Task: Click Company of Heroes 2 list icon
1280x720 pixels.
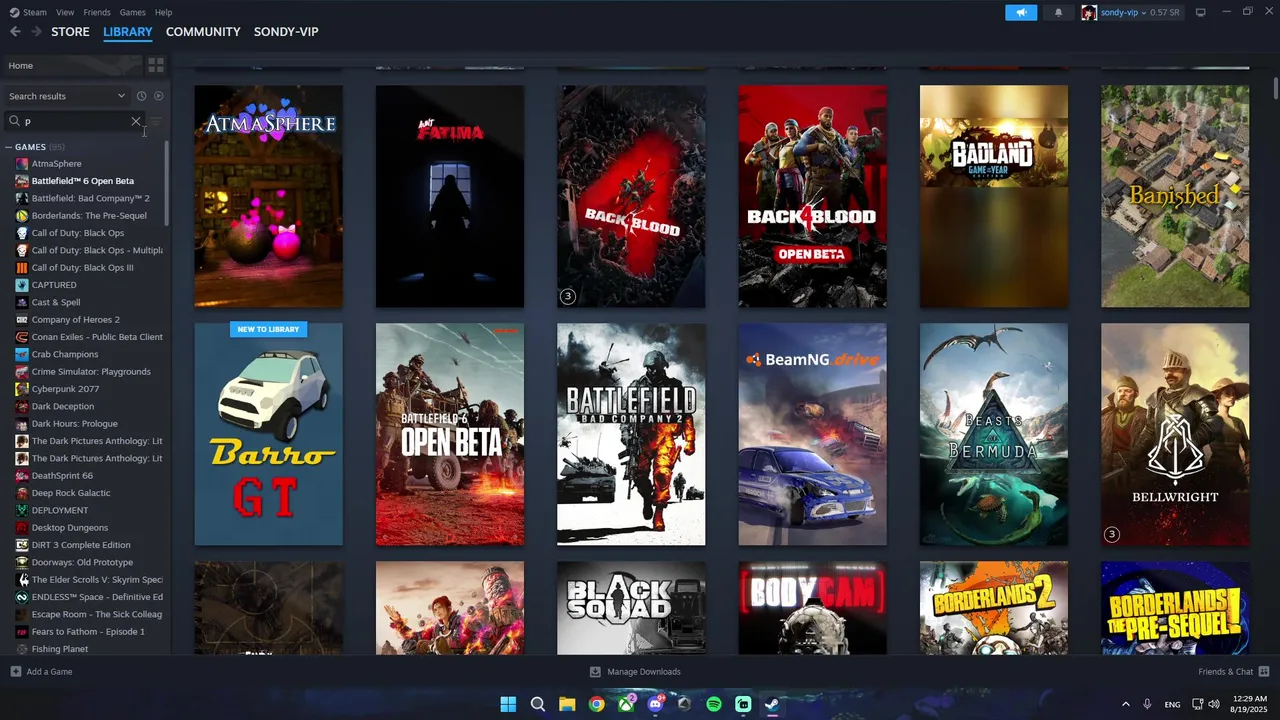Action: tap(22, 319)
